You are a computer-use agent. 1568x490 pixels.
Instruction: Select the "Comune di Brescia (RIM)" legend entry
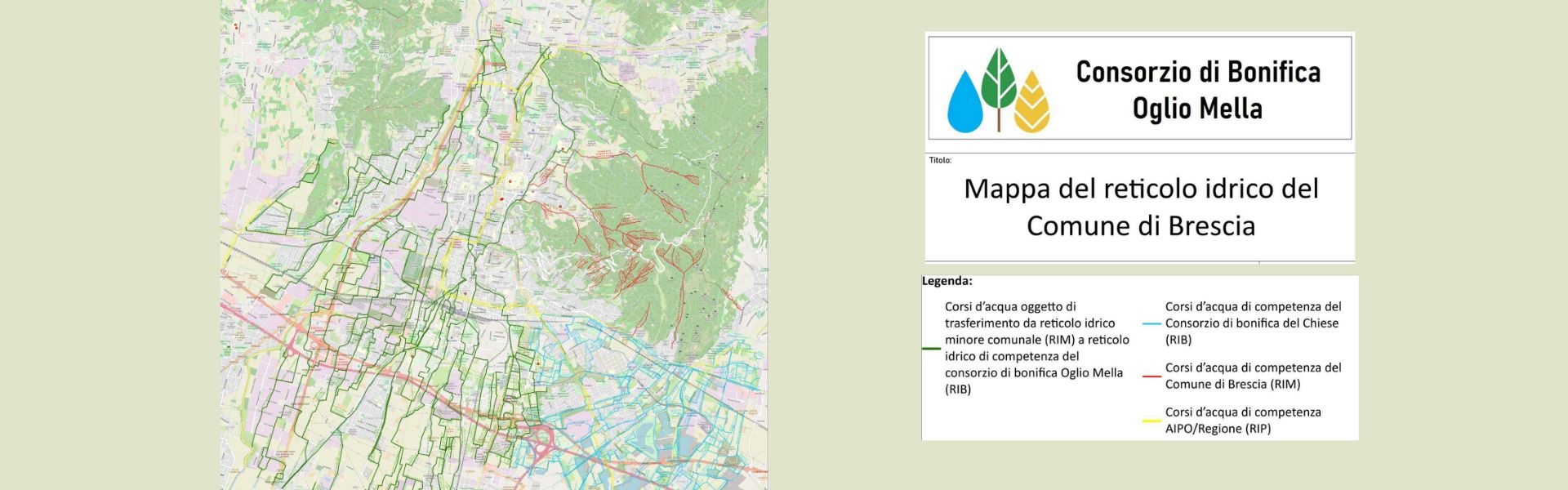click(1253, 376)
